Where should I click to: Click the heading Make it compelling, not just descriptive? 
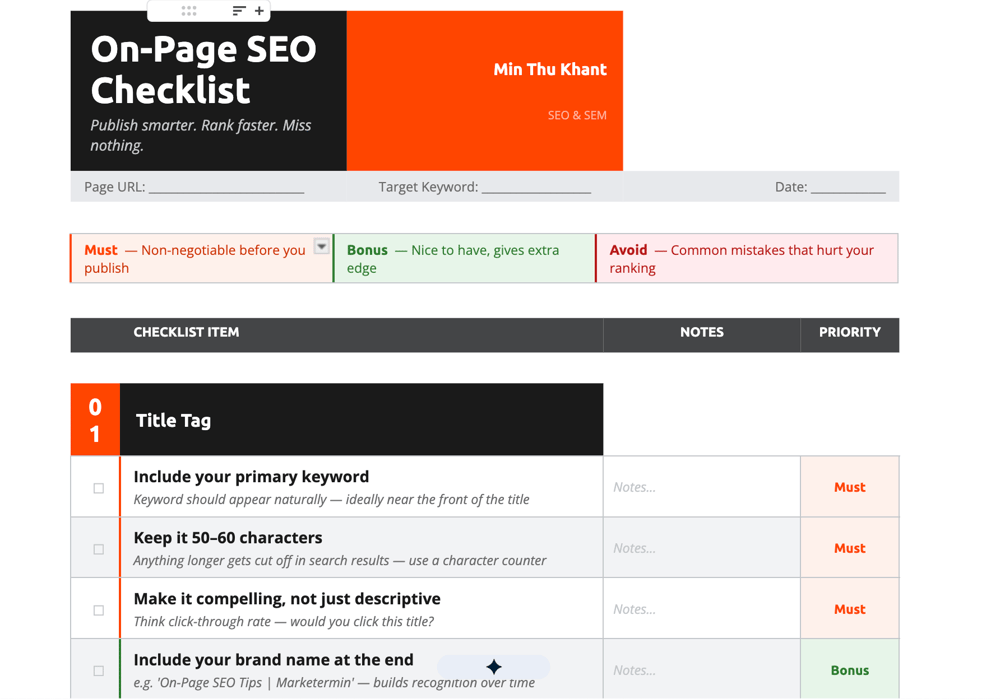click(287, 599)
